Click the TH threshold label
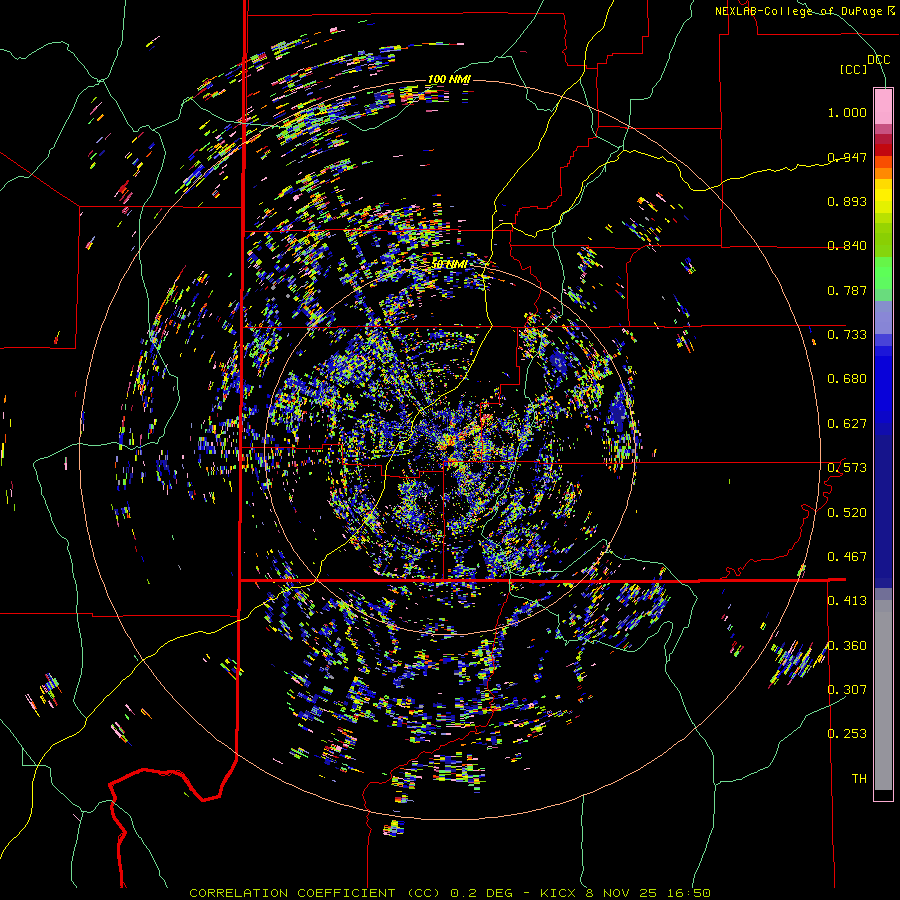Viewport: 900px width, 900px height. (859, 779)
